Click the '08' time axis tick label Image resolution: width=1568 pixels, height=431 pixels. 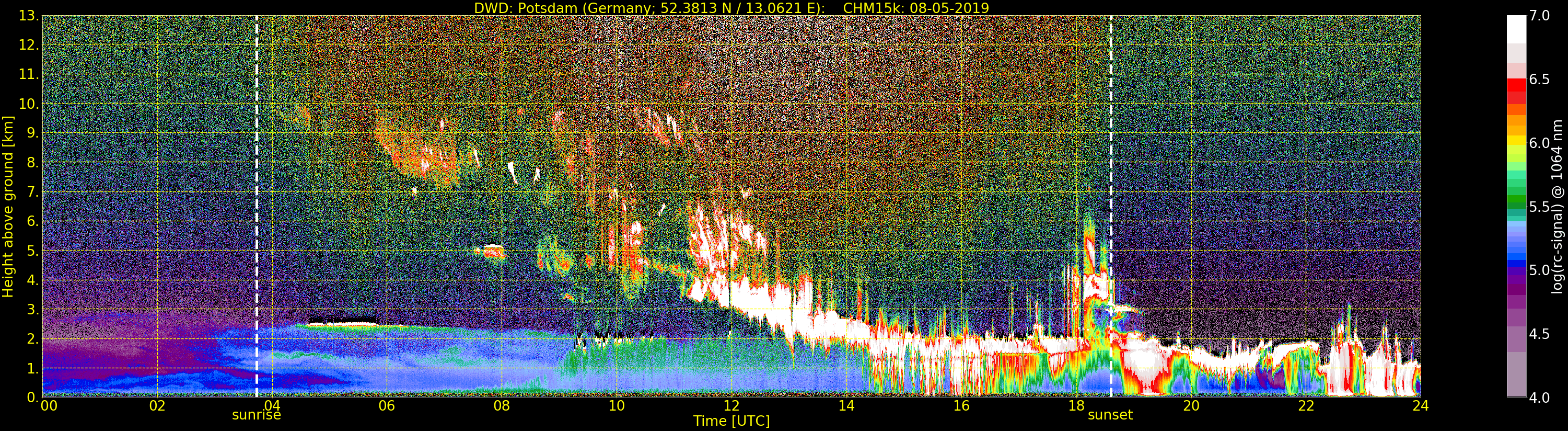(x=501, y=406)
